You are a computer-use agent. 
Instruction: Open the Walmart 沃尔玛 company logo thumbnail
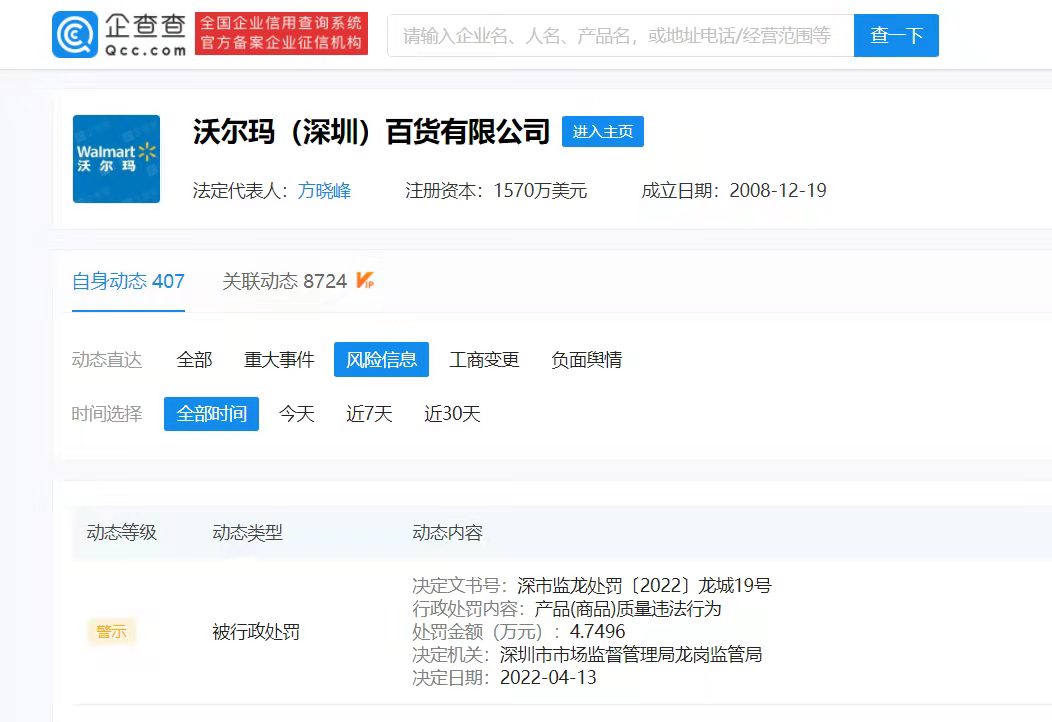pos(116,159)
